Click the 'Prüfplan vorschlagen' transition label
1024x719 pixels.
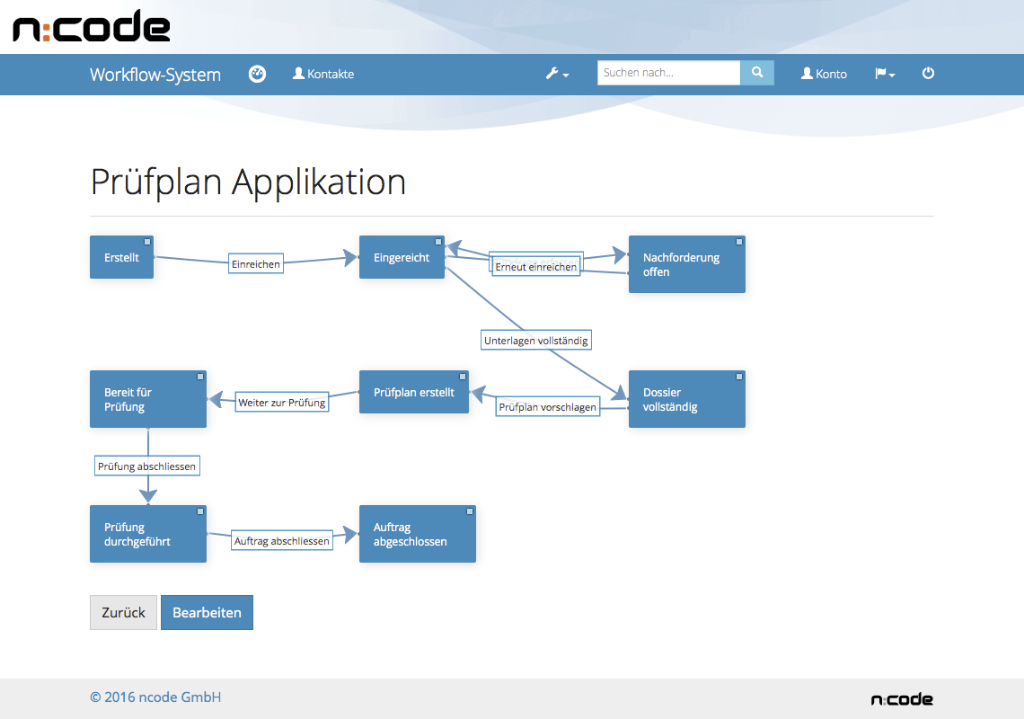click(x=548, y=407)
